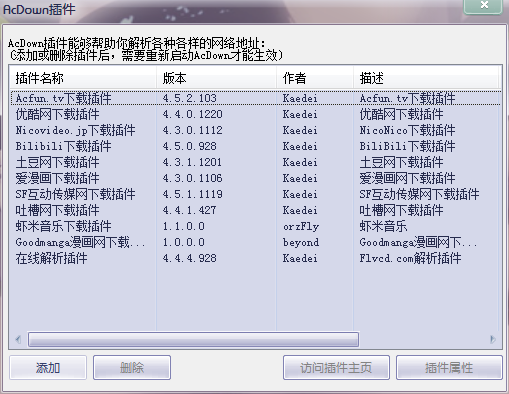509x394 pixels.
Task: Click description Goodmanga漫画网下...
Action: tap(418, 242)
